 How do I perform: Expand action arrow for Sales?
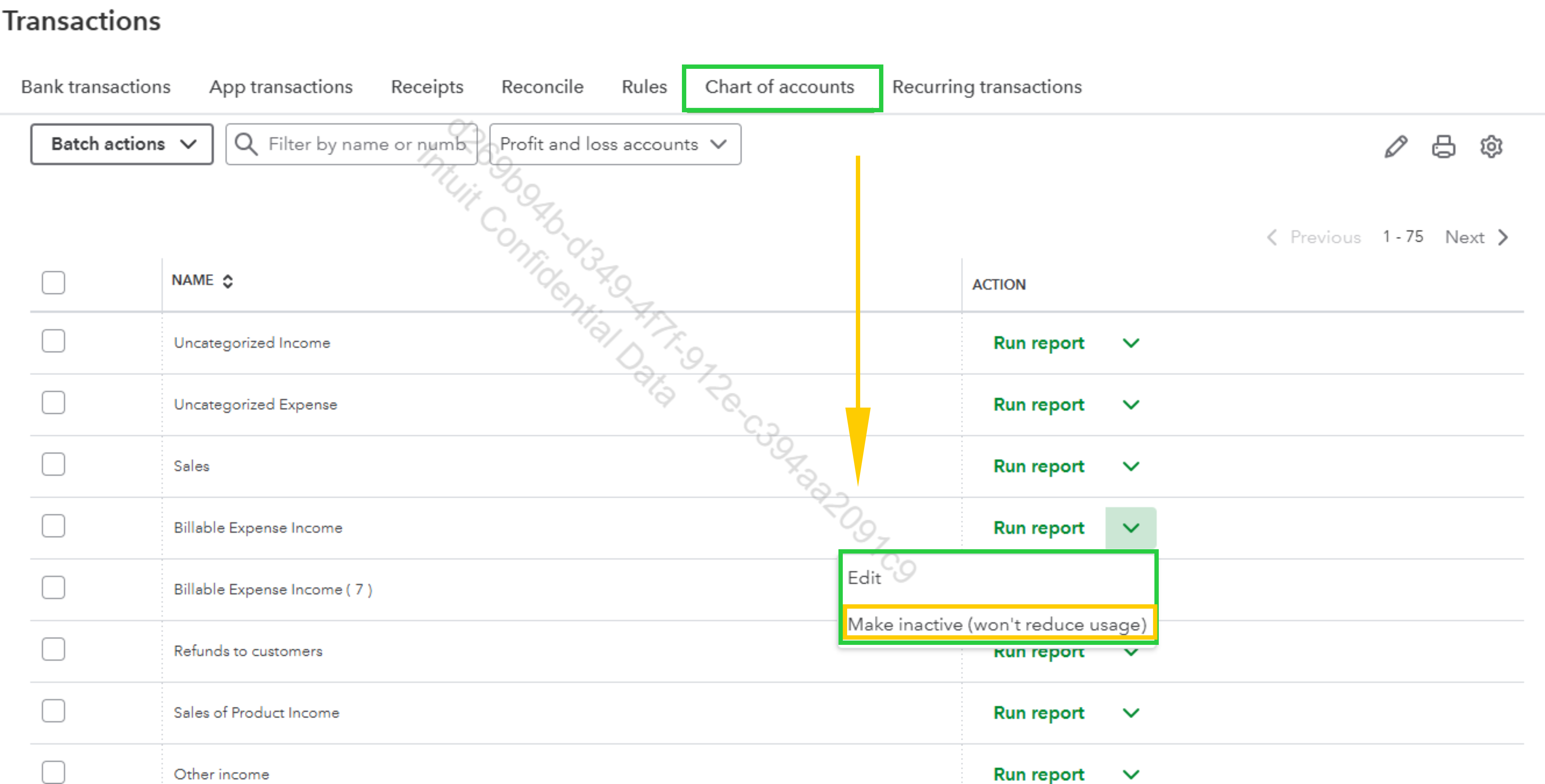(1130, 467)
